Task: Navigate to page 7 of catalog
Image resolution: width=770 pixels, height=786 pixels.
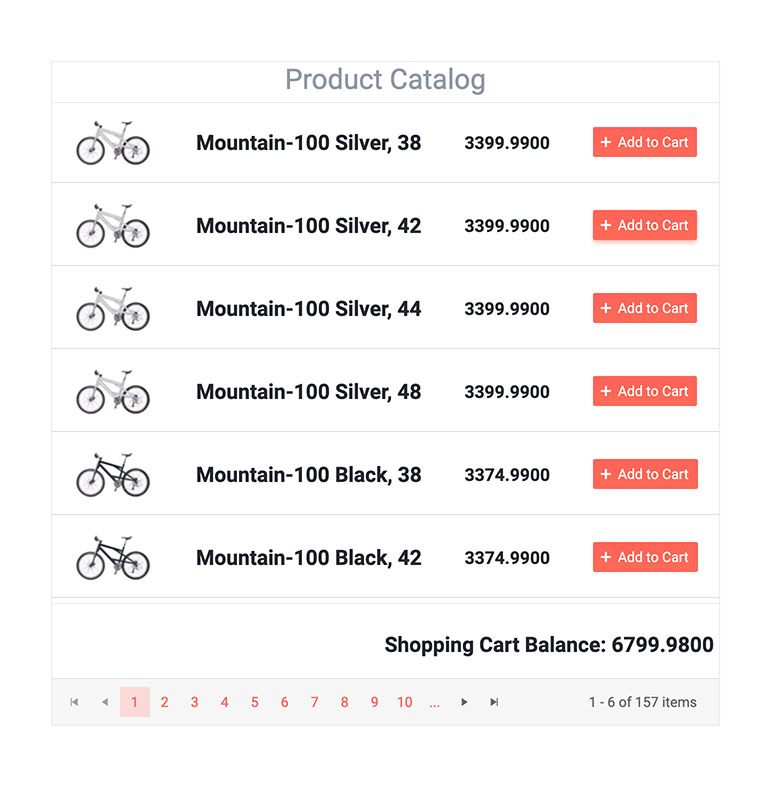Action: [x=314, y=702]
